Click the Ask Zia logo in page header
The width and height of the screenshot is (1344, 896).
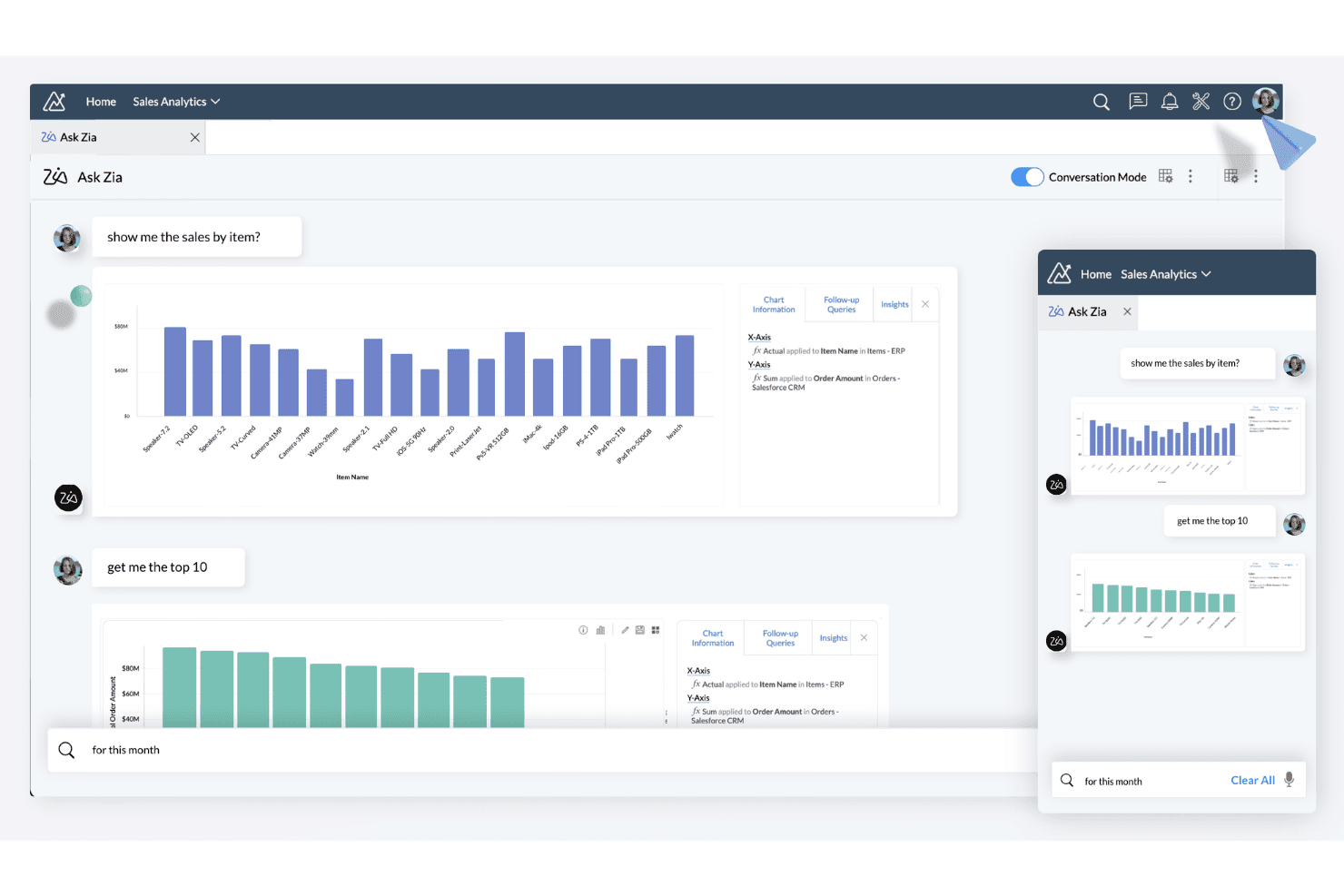[55, 177]
